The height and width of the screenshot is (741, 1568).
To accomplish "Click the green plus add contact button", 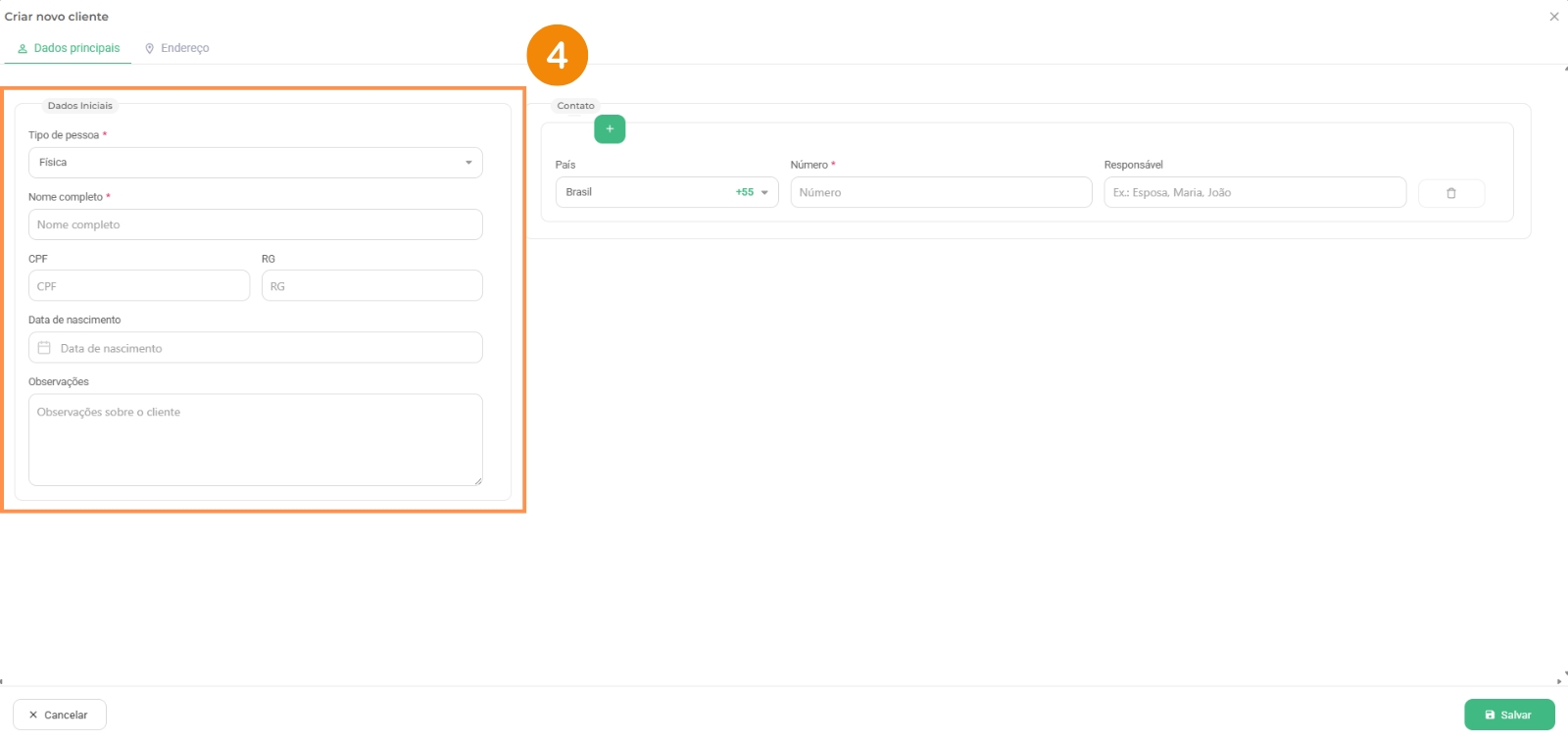I will [610, 129].
